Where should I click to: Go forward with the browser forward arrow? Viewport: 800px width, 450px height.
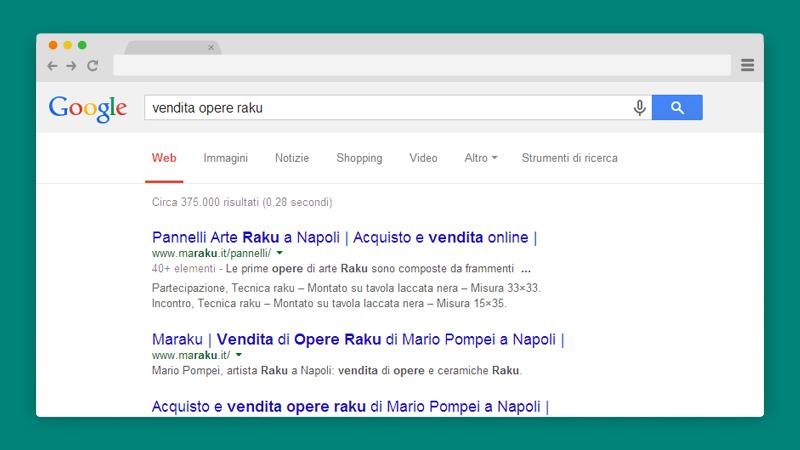click(x=71, y=66)
